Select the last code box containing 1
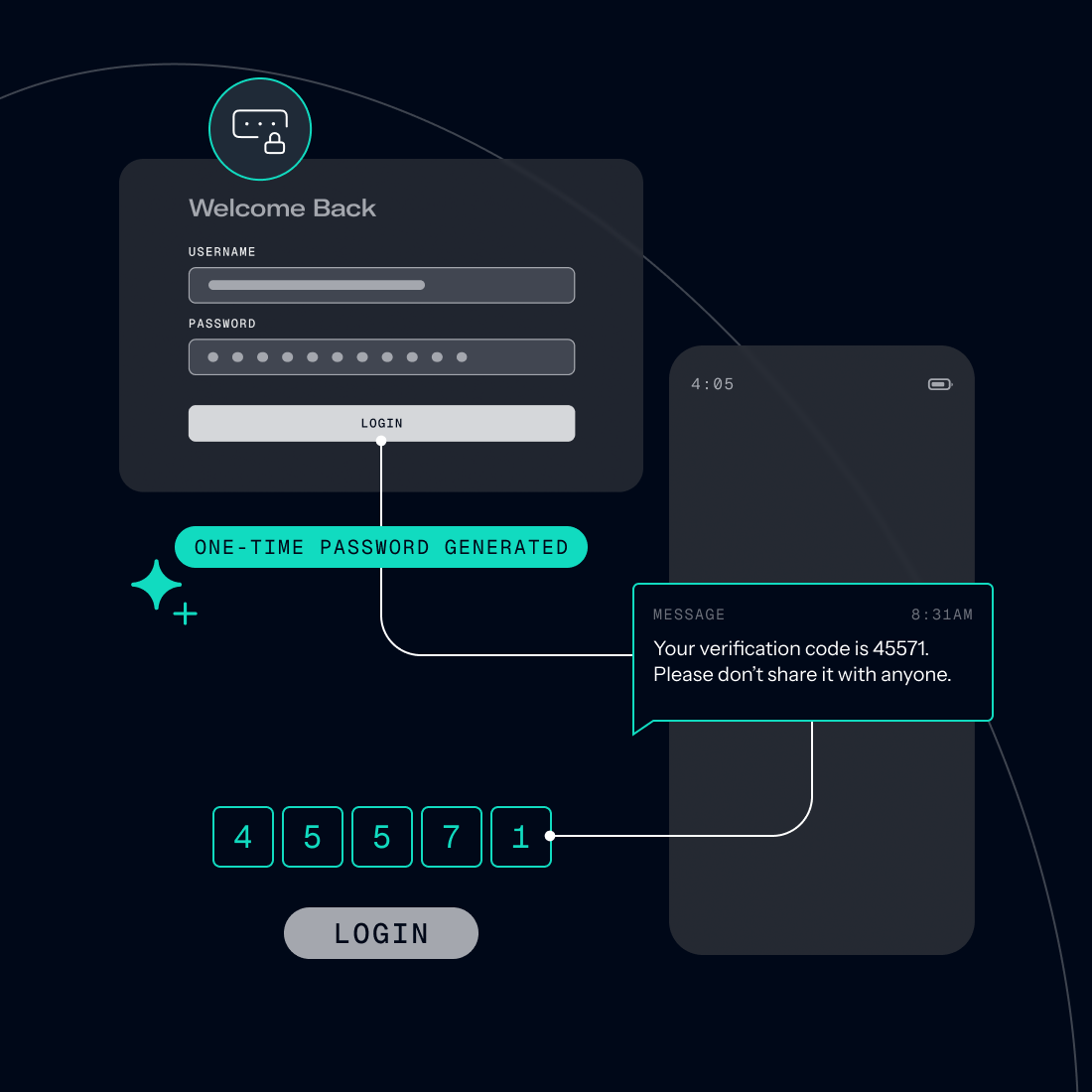 520,837
